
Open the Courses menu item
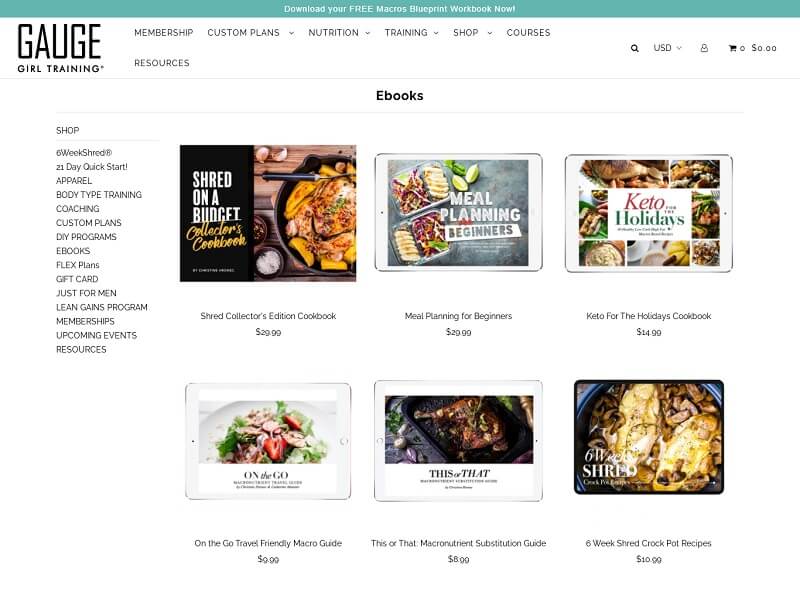(528, 33)
